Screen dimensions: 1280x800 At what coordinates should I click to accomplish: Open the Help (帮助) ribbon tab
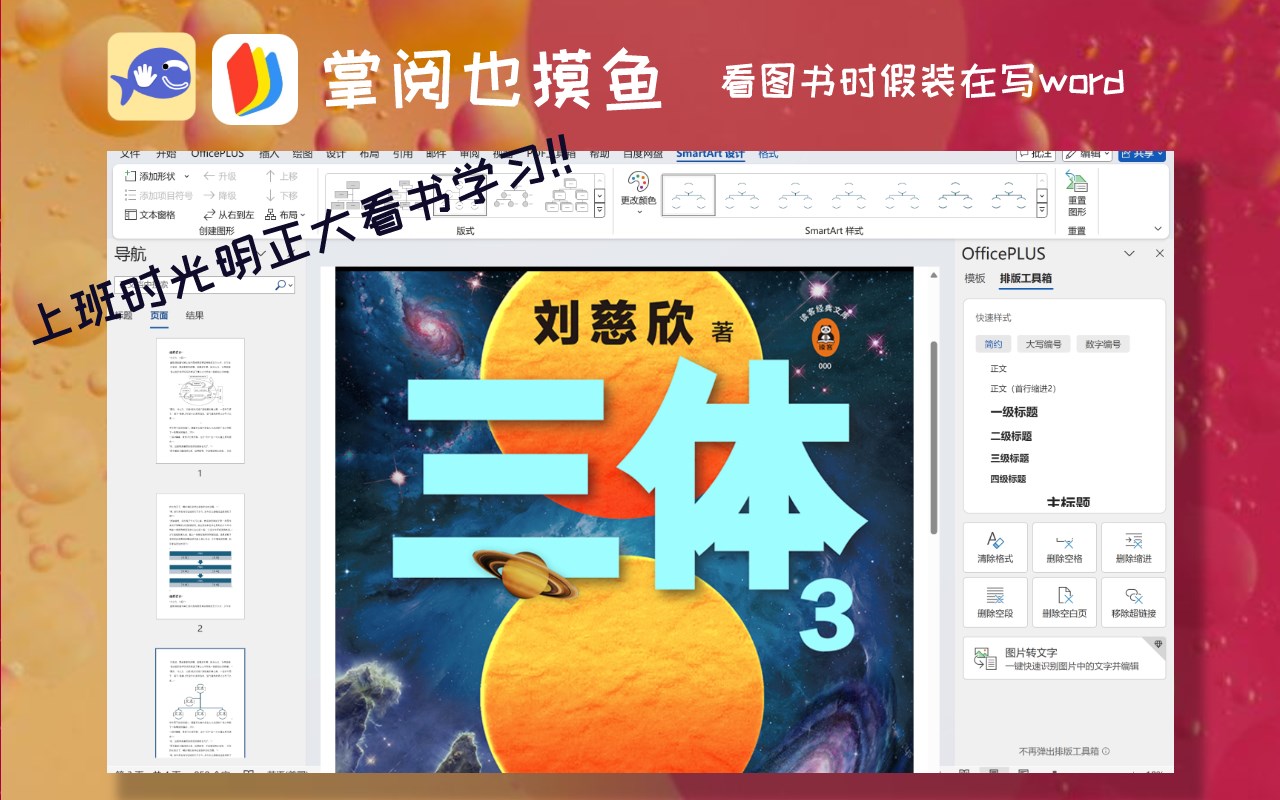[x=599, y=155]
